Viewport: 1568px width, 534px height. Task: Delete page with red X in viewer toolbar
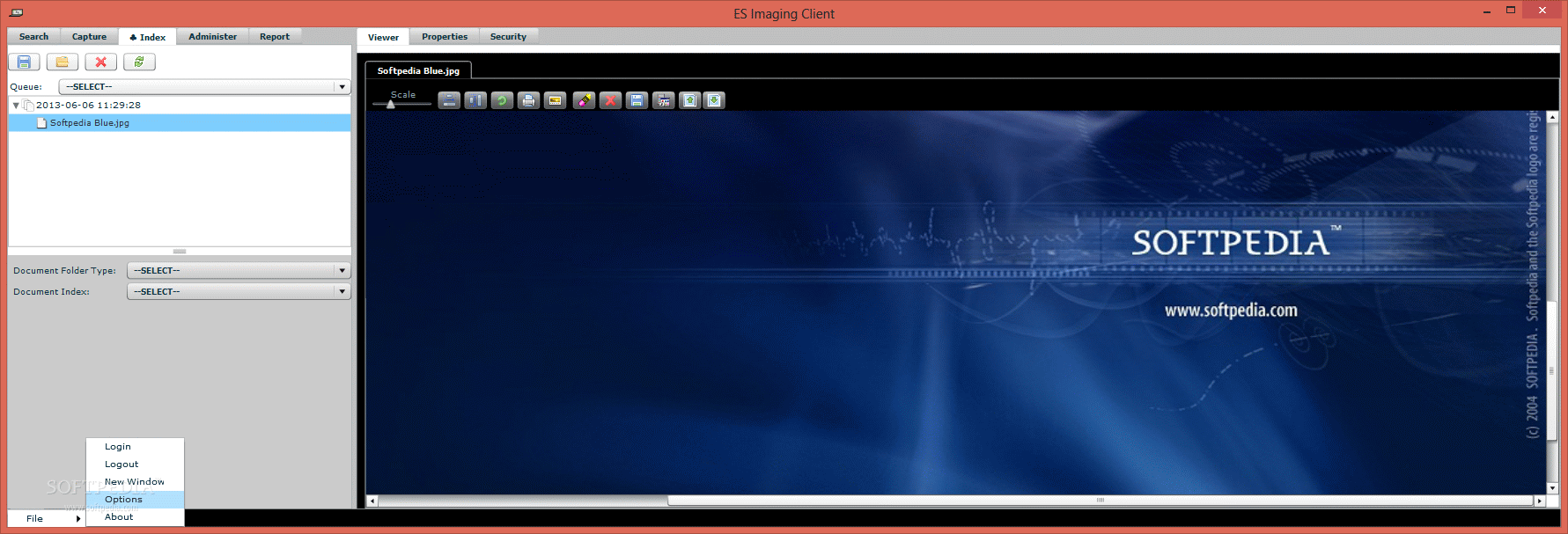[610, 100]
